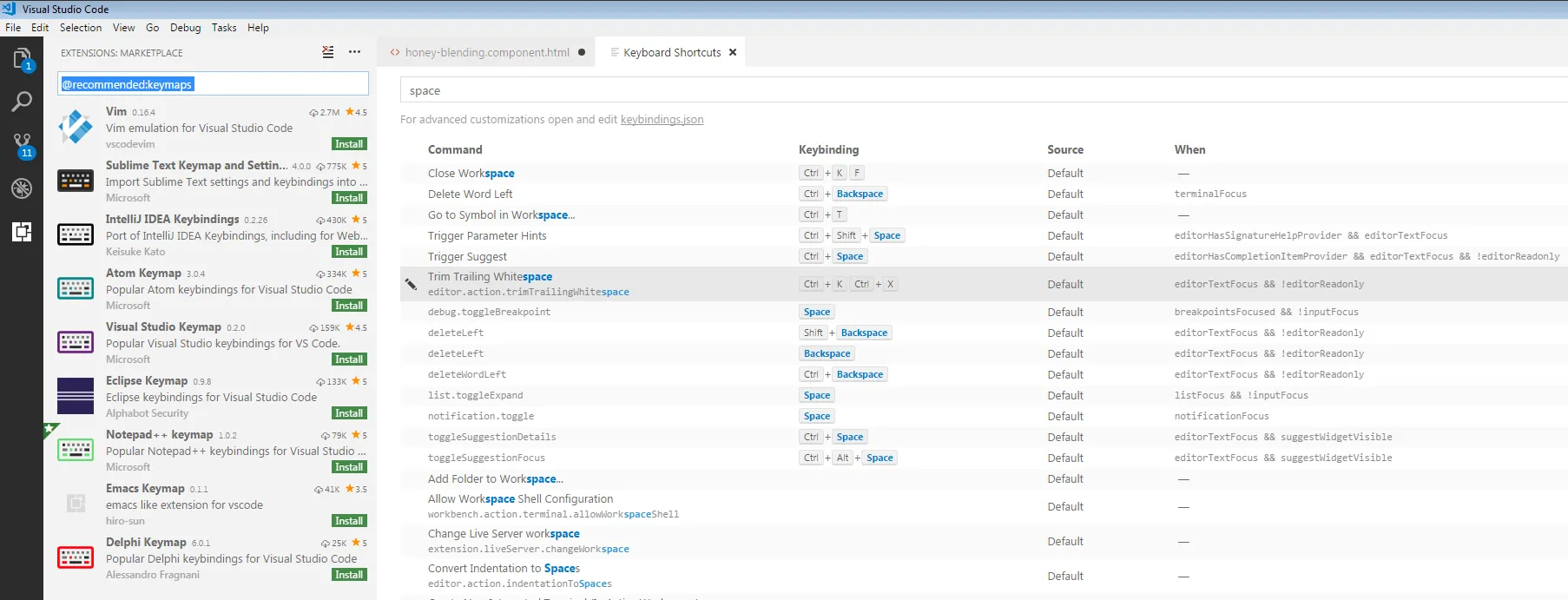Open the Debug menu
Image resolution: width=1568 pixels, height=600 pixels.
tap(186, 28)
